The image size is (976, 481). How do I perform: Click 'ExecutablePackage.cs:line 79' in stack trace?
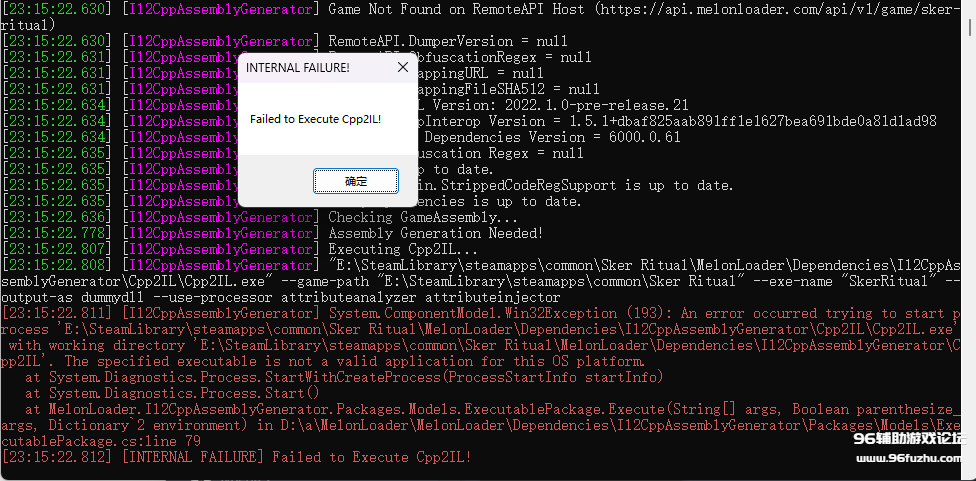tap(100, 441)
